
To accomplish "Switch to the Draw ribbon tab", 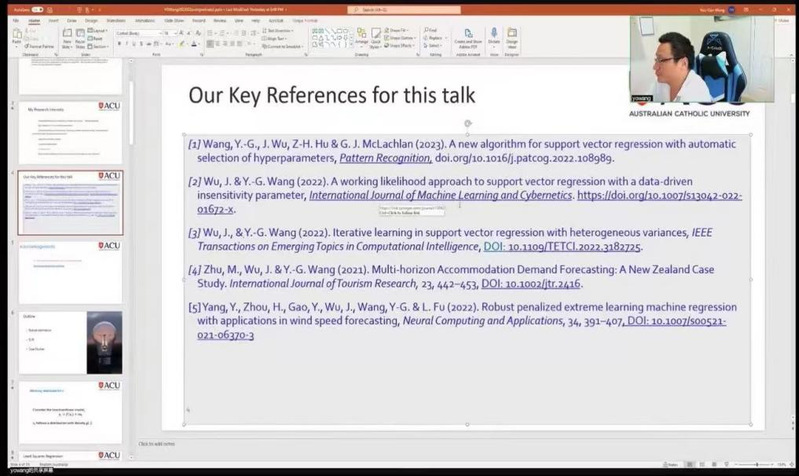I will (71, 20).
